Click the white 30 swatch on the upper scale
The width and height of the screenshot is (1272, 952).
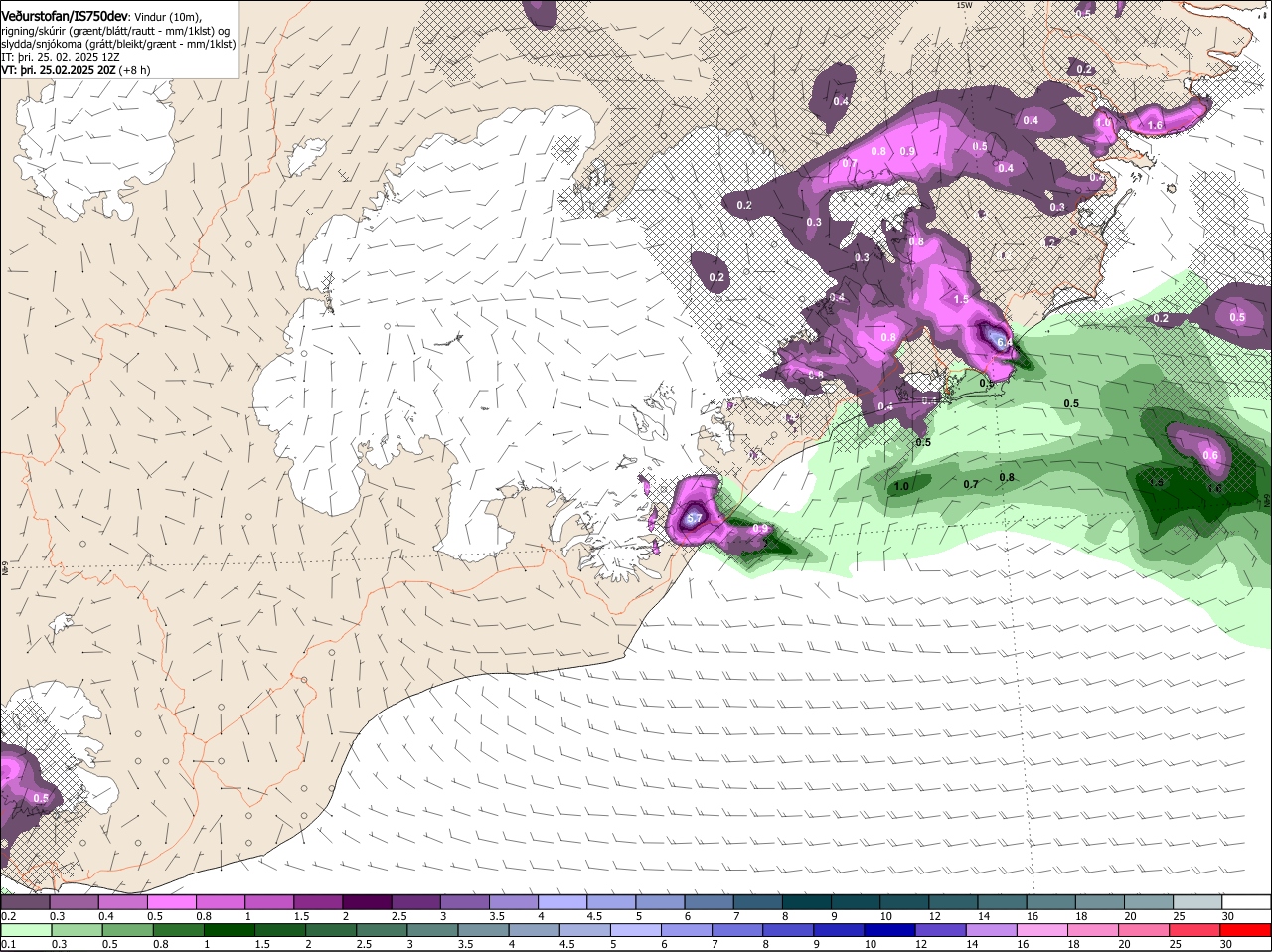point(1247,902)
